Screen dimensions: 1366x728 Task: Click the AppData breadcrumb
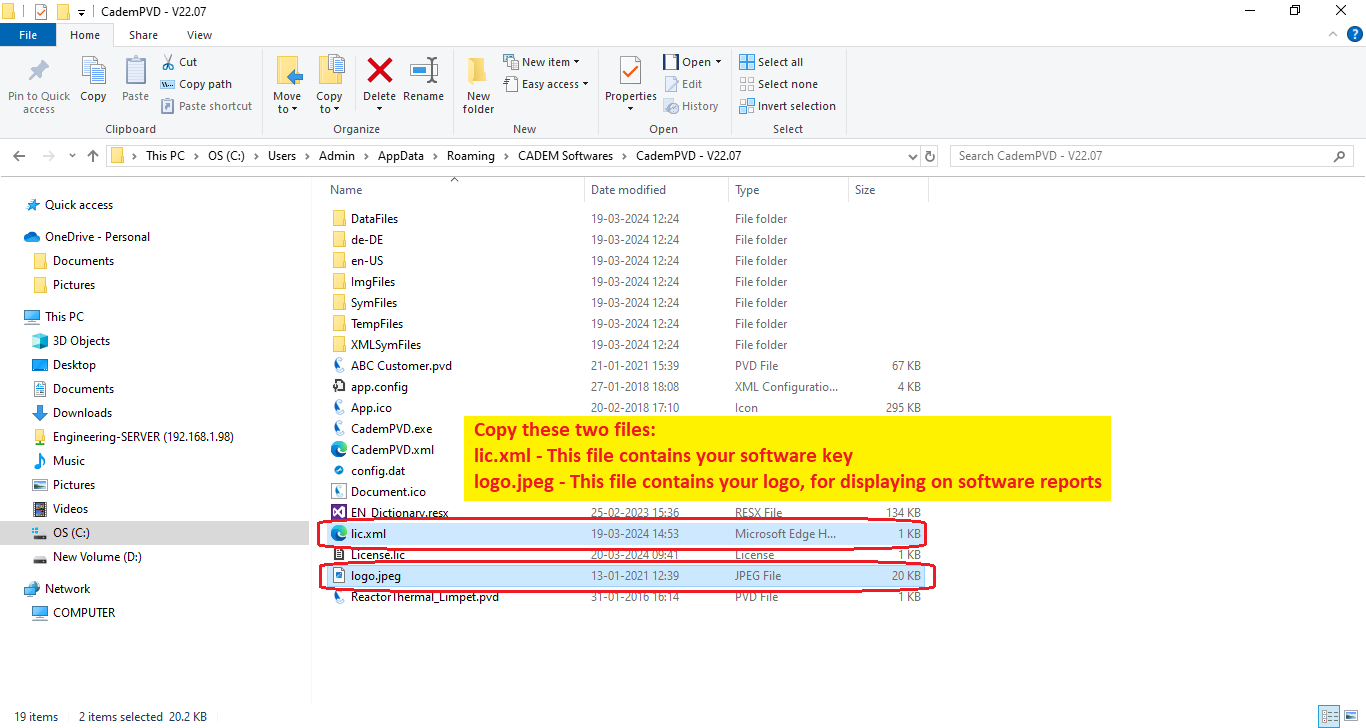pos(401,156)
